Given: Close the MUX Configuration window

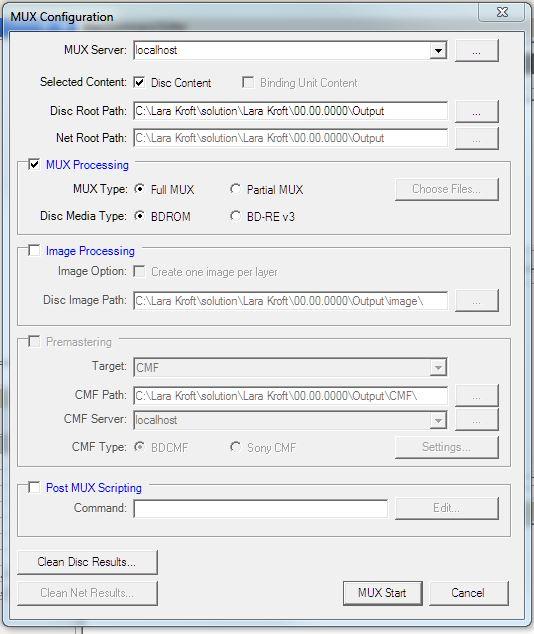Looking at the screenshot, I should 502,12.
